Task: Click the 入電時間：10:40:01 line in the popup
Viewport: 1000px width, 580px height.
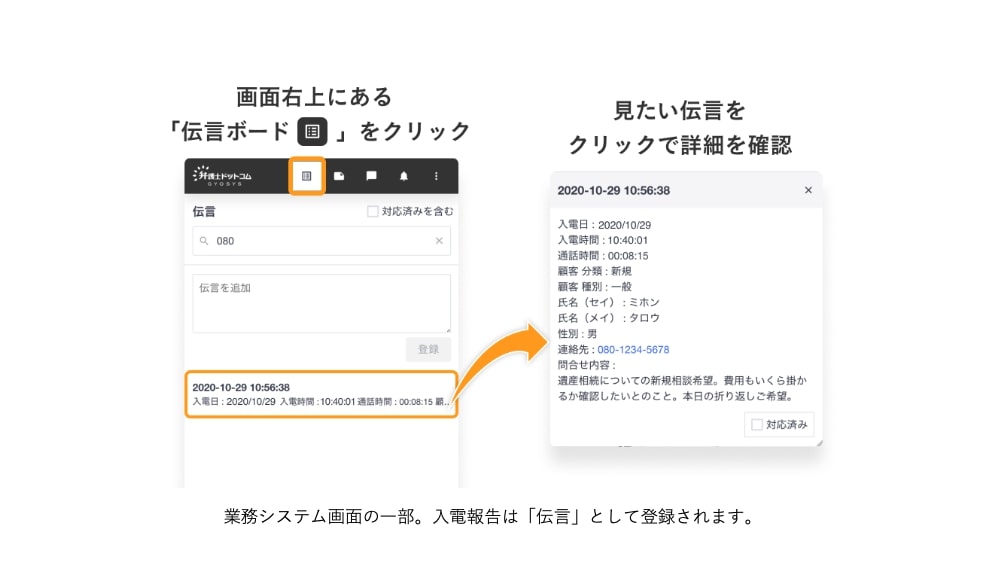Action: pos(603,240)
